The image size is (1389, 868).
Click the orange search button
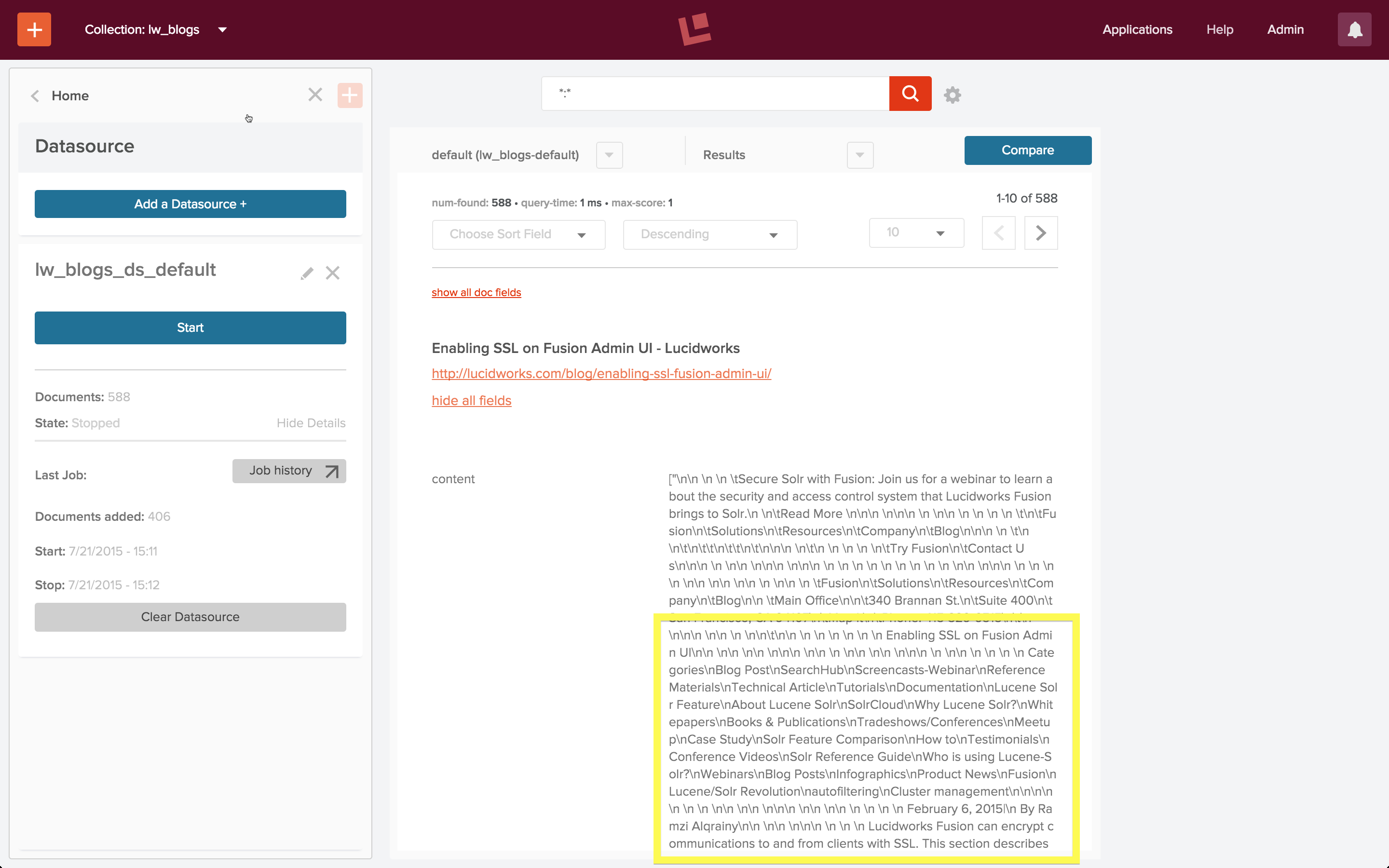(910, 93)
